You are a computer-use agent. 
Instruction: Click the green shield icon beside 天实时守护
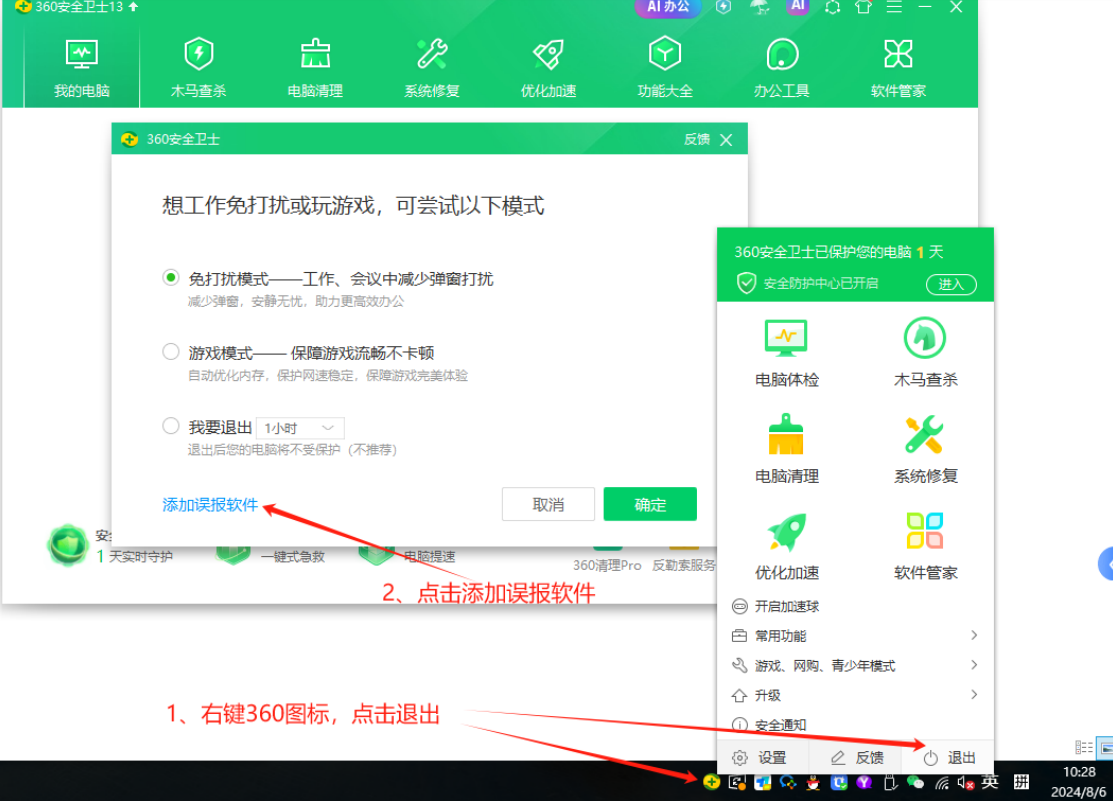tap(68, 546)
